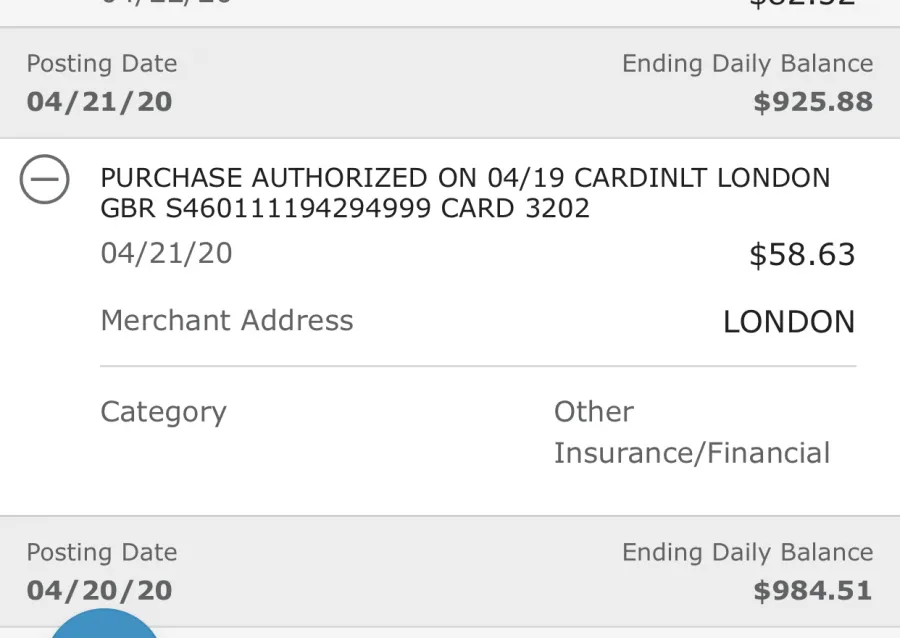Select the LONDON merchant address value
900x638 pixels.
click(789, 321)
